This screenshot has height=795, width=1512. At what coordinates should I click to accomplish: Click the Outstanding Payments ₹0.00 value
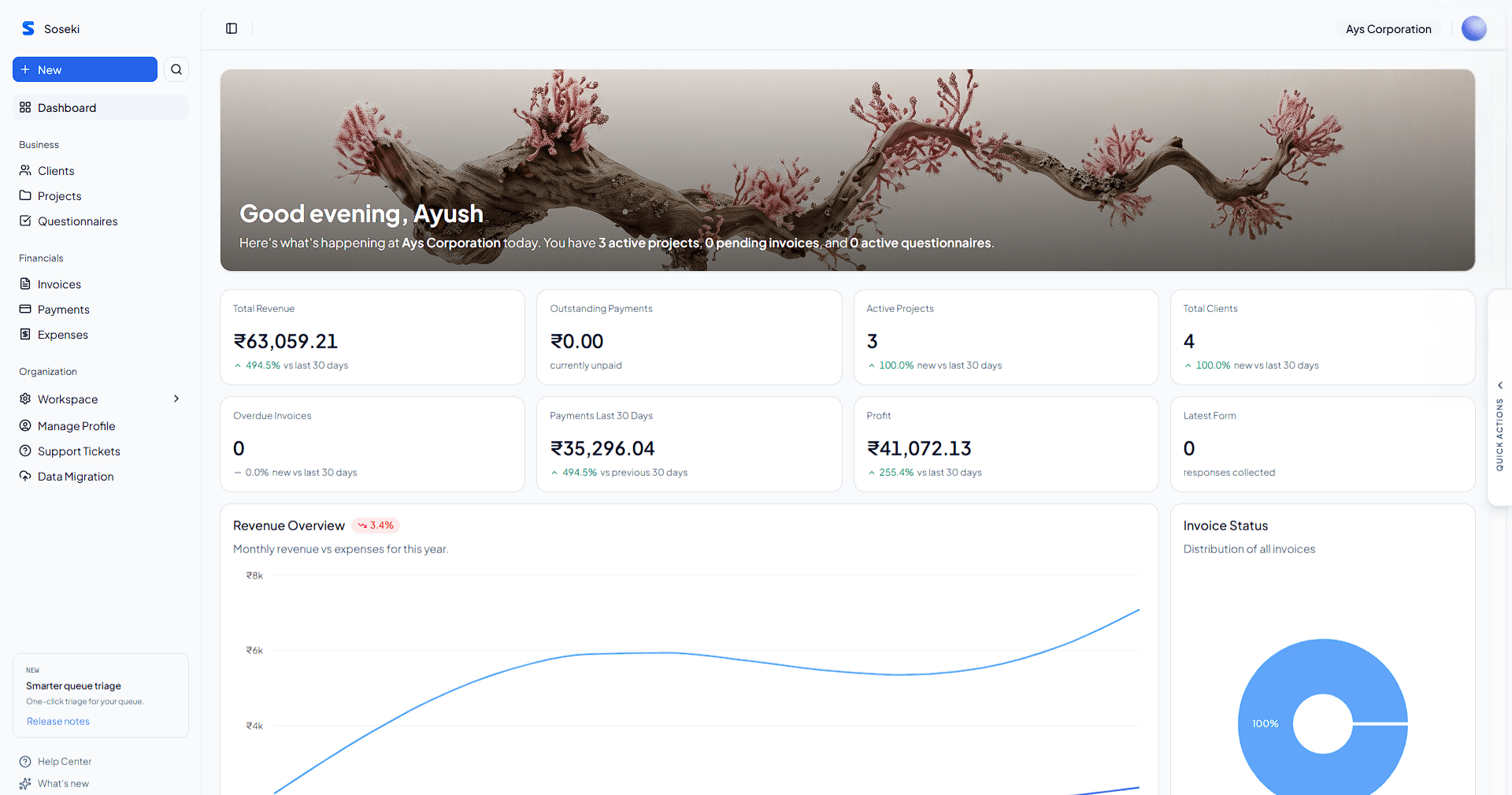point(576,341)
